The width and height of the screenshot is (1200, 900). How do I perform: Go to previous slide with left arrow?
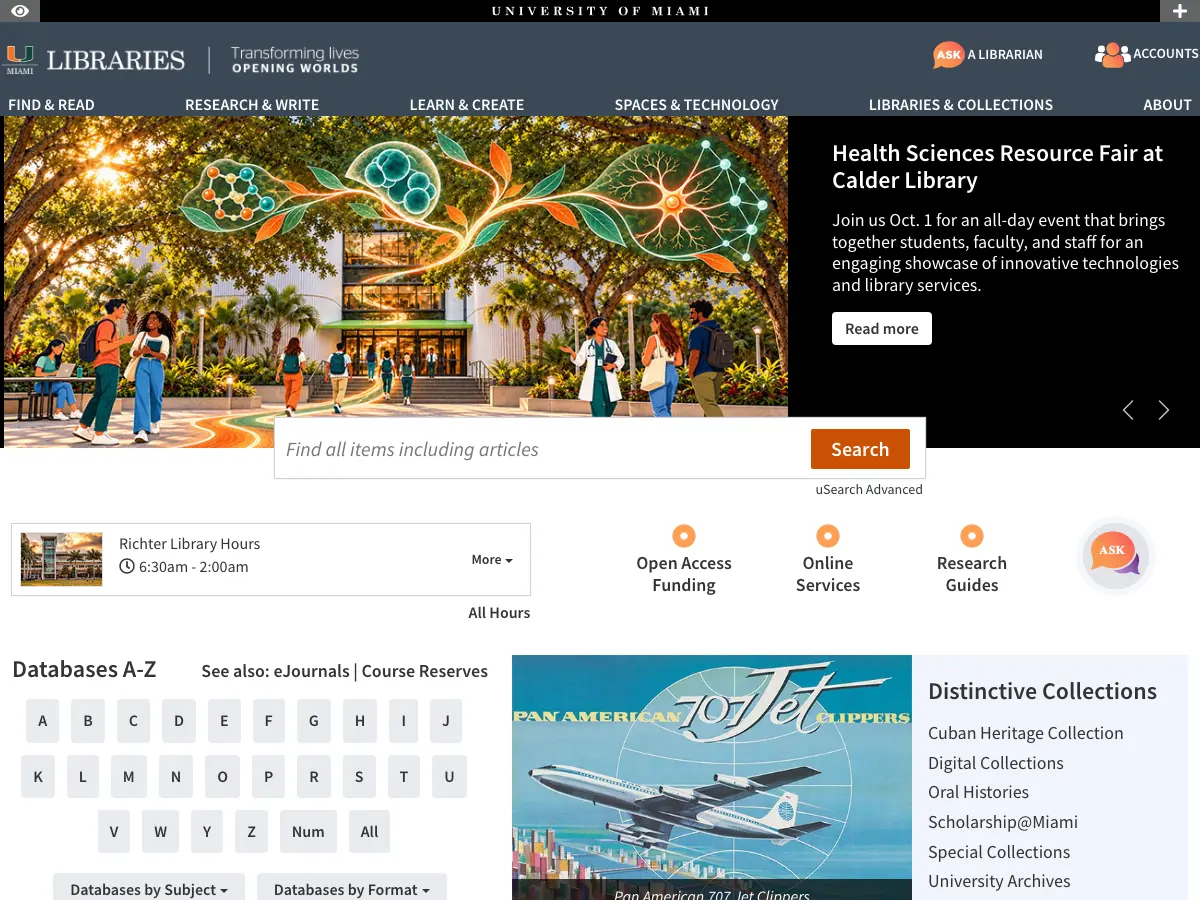tap(1128, 410)
